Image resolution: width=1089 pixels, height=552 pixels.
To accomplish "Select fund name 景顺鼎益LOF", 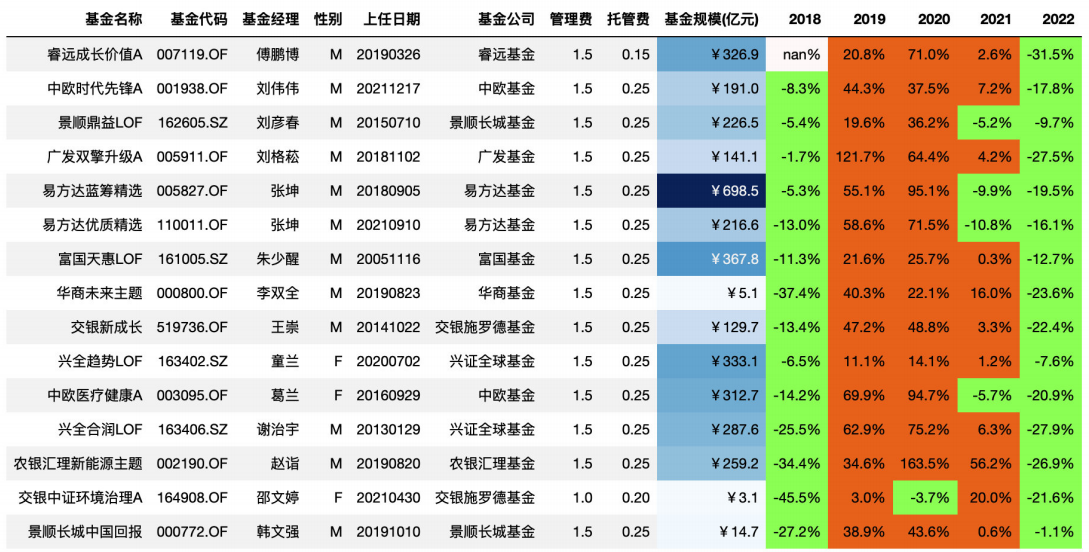I will point(101,122).
